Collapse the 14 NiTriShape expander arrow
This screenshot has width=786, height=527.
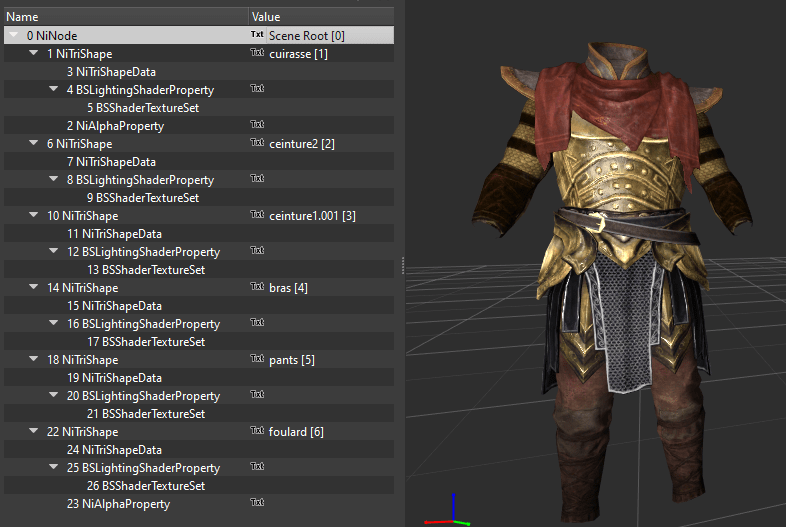click(x=34, y=287)
